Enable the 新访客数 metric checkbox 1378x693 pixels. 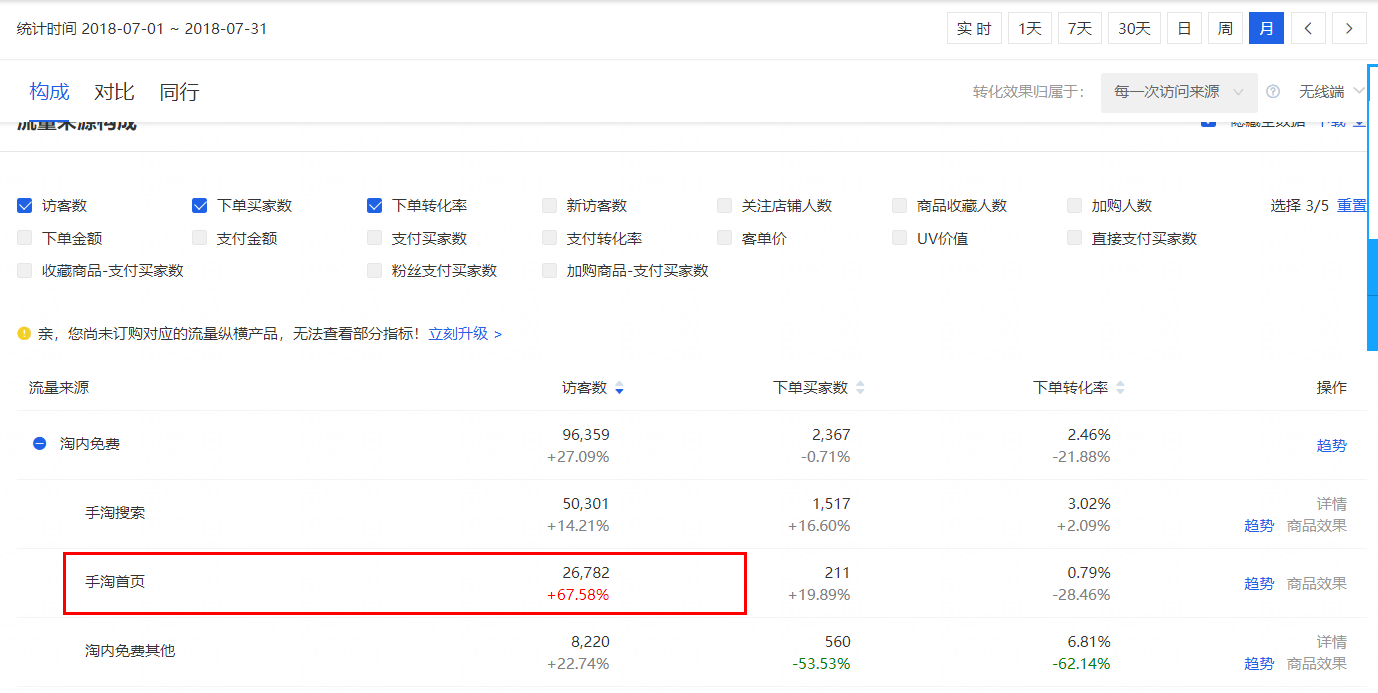549,205
